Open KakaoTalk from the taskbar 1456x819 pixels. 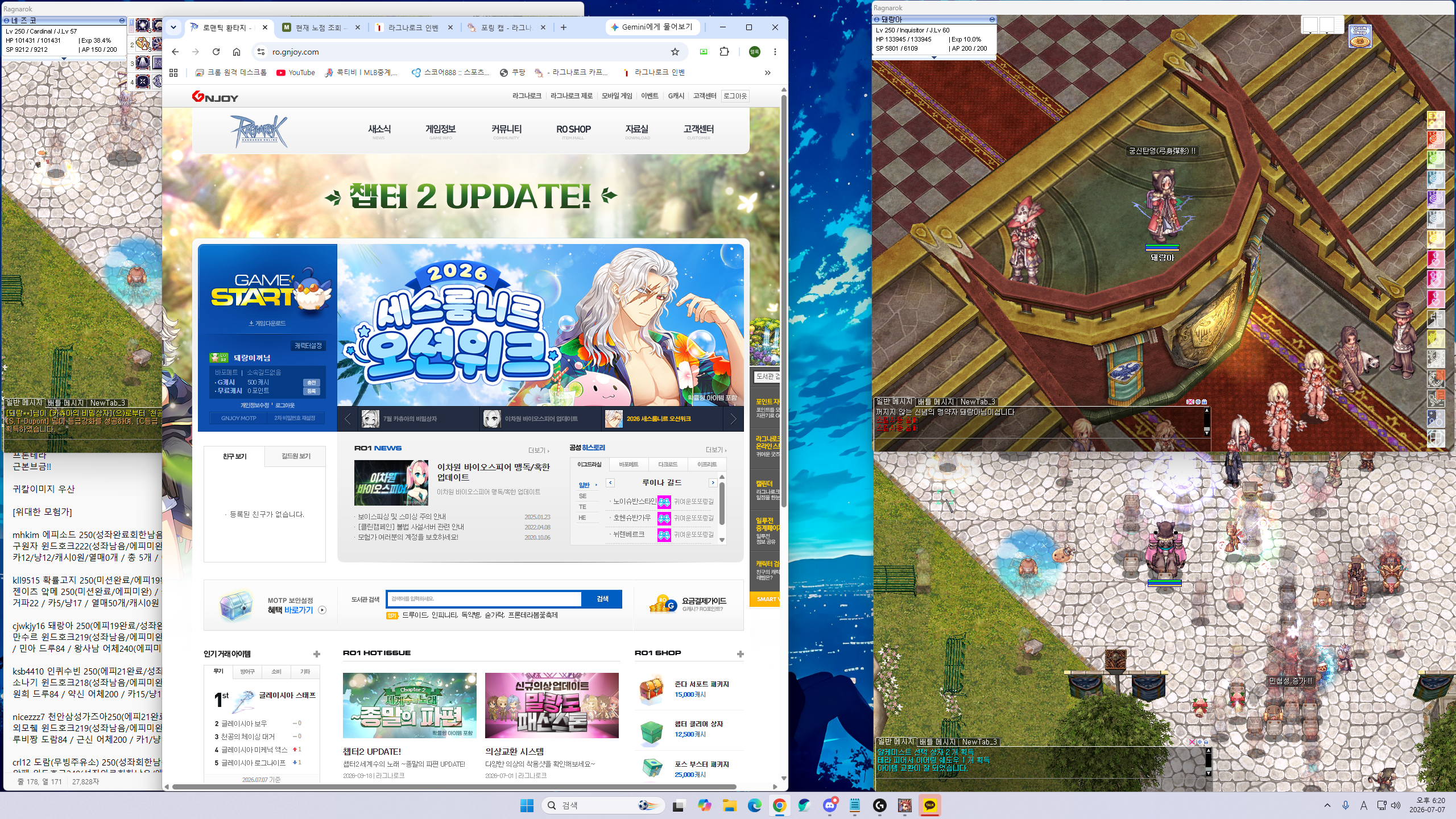click(930, 805)
